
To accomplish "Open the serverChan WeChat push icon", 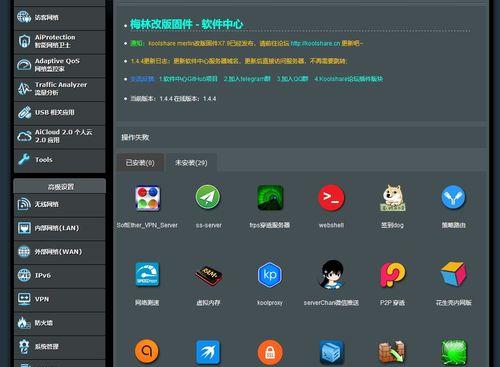I will [x=331, y=274].
